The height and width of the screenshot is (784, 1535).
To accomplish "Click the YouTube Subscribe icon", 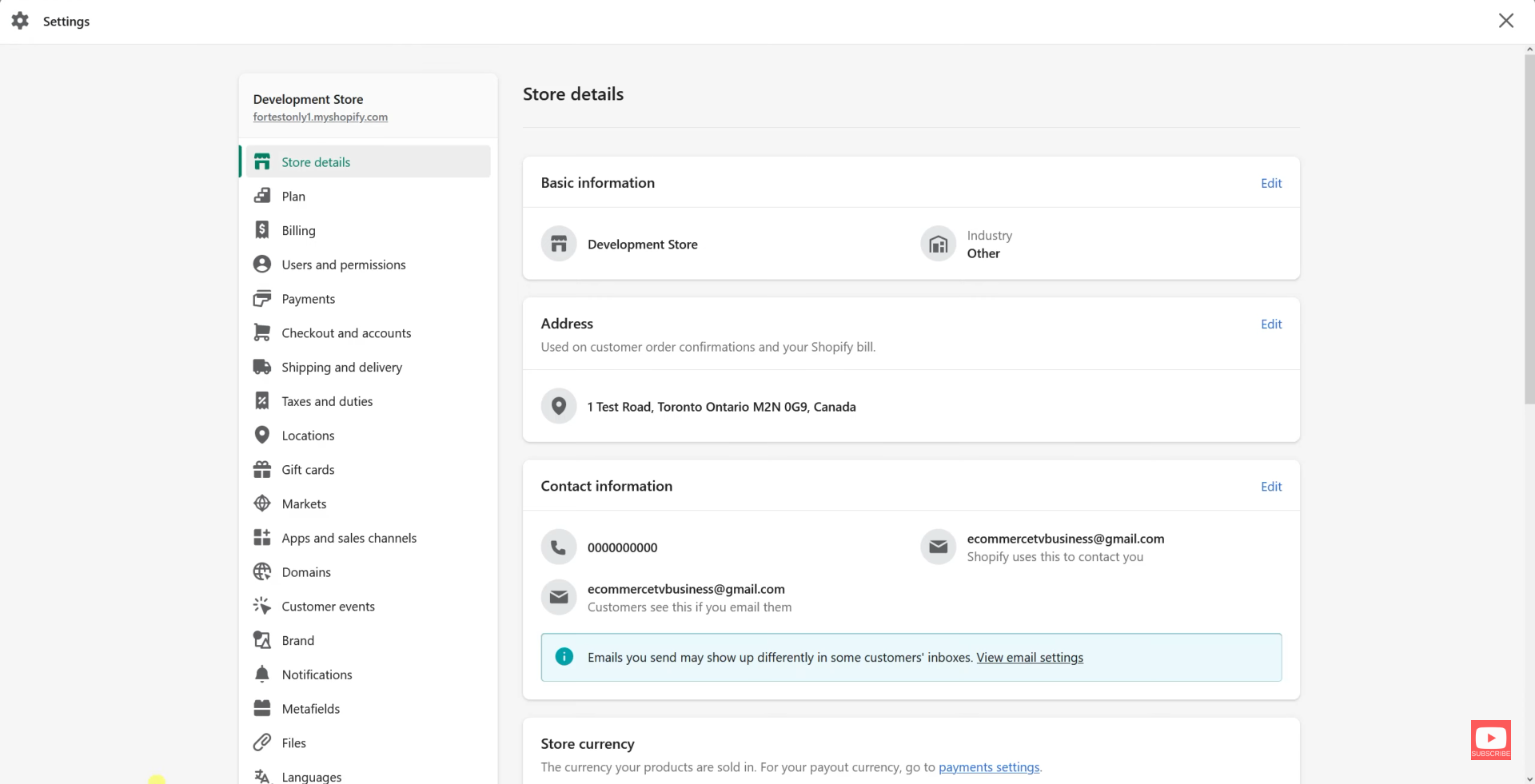I will [1491, 739].
